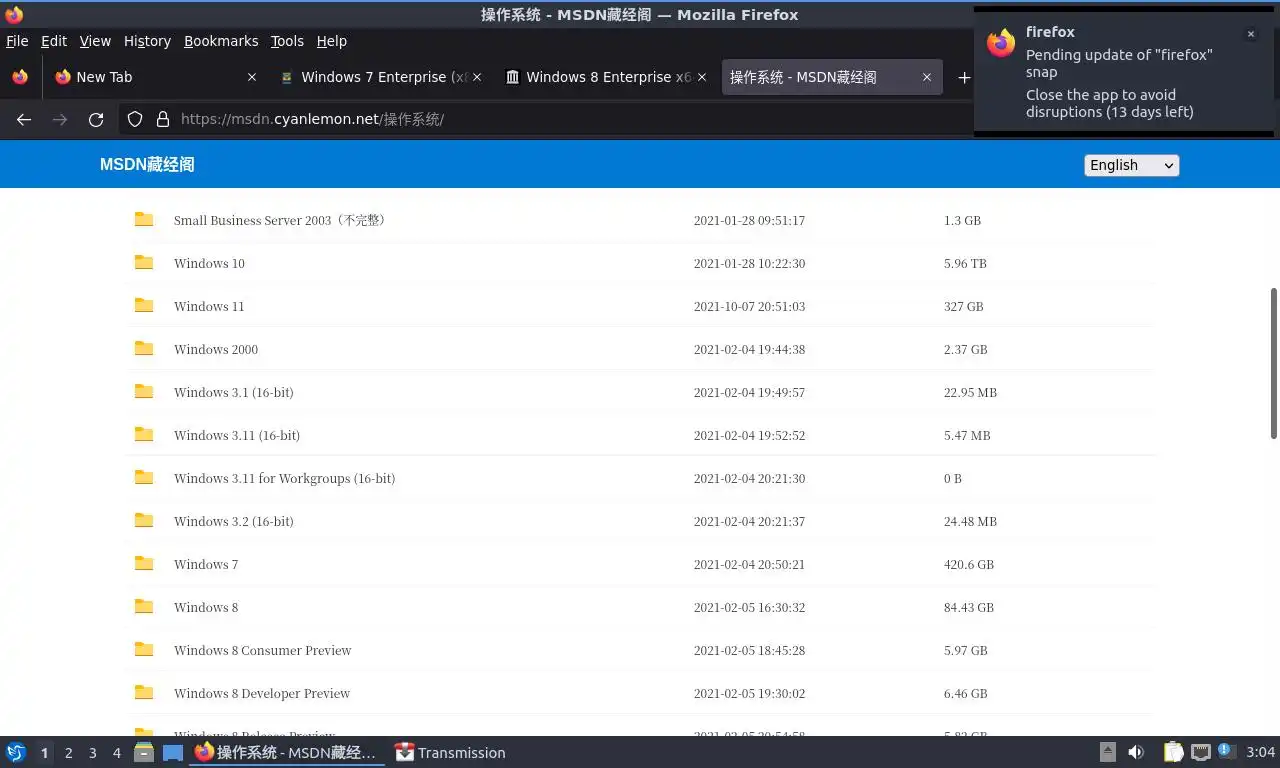
Task: Open the Tools menu
Action: coord(287,41)
